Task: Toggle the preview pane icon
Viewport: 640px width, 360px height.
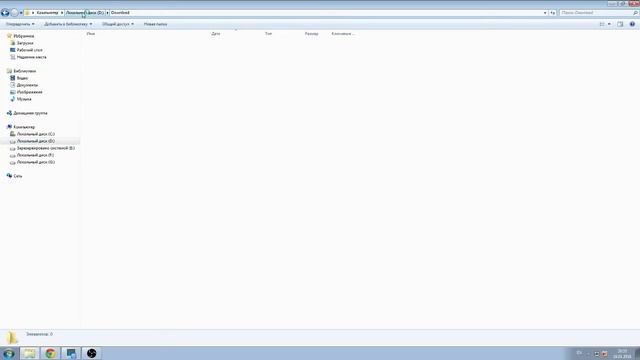Action: point(620,24)
